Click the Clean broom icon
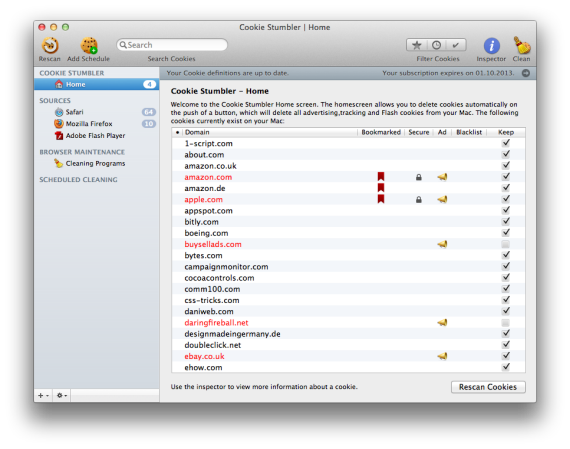Screen dimensions: 570x449 (x=521, y=45)
